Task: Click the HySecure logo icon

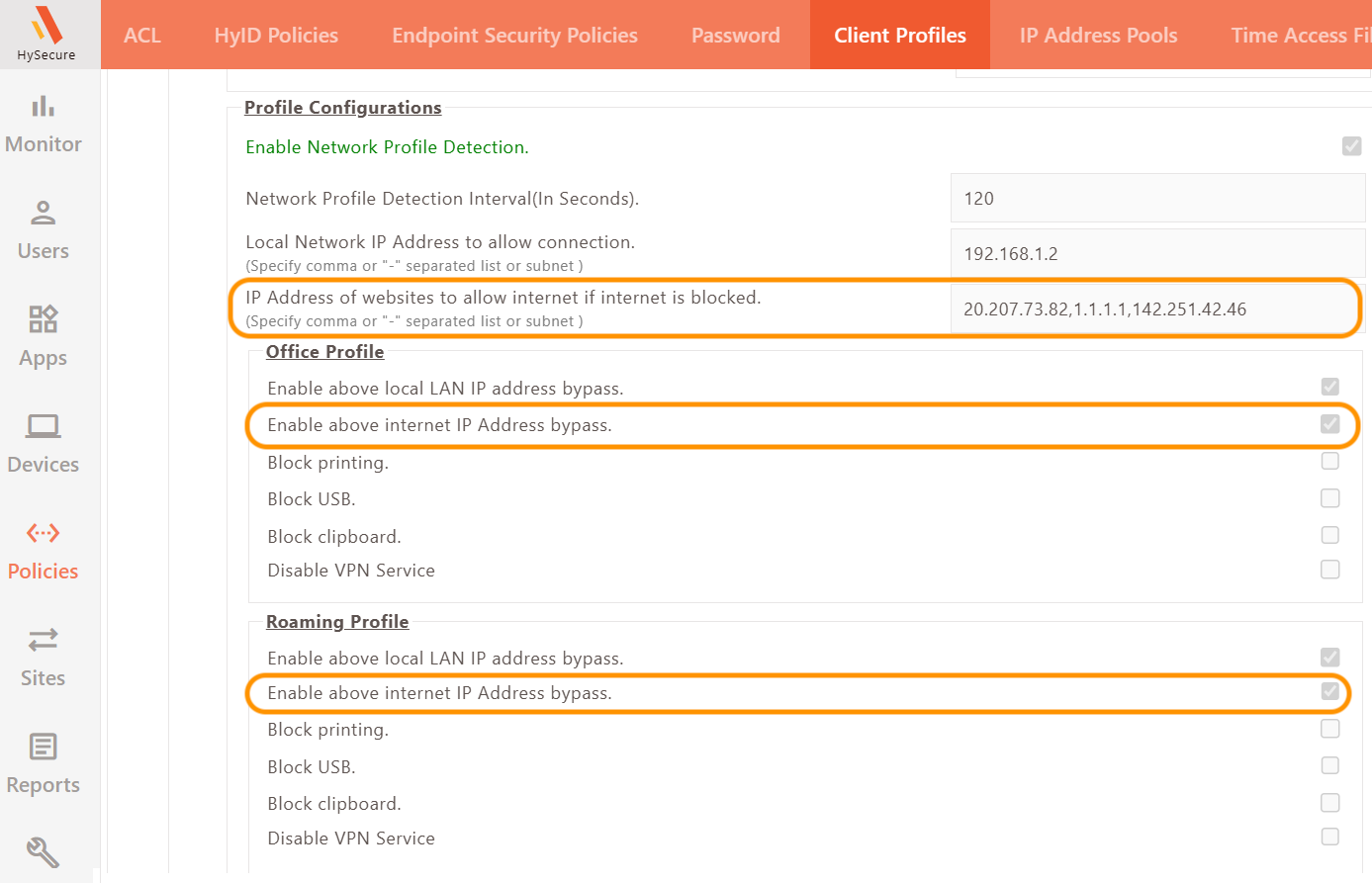Action: 46,26
